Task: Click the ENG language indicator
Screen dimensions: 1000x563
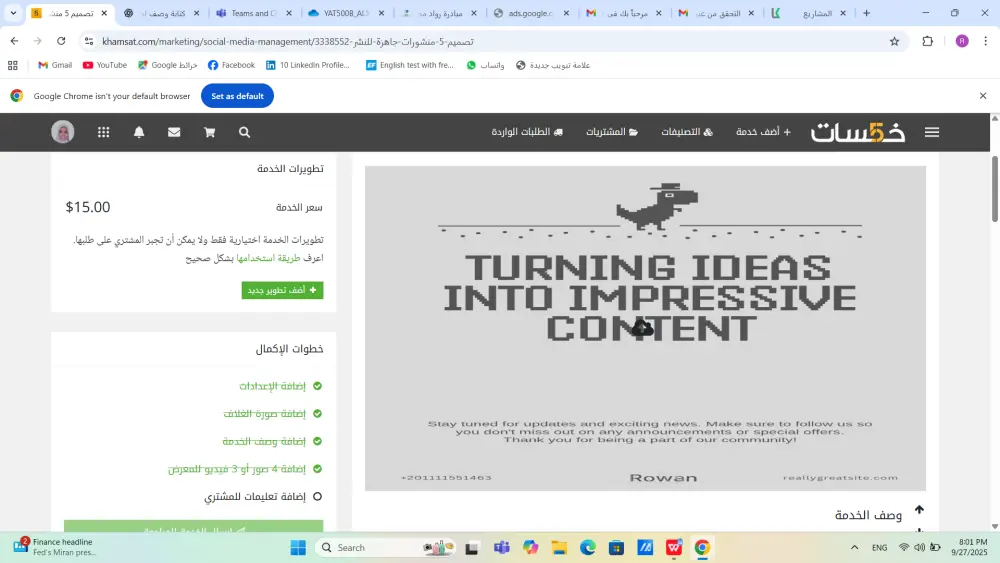Action: coord(879,548)
